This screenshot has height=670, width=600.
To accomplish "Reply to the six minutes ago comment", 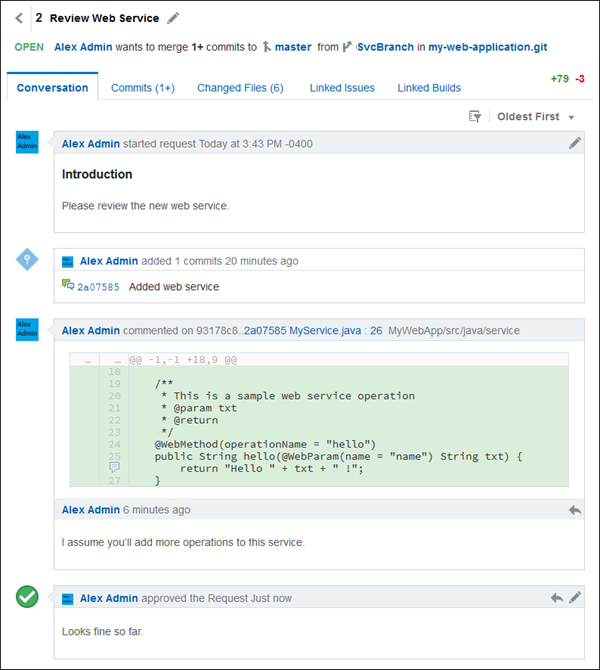I will click(575, 510).
